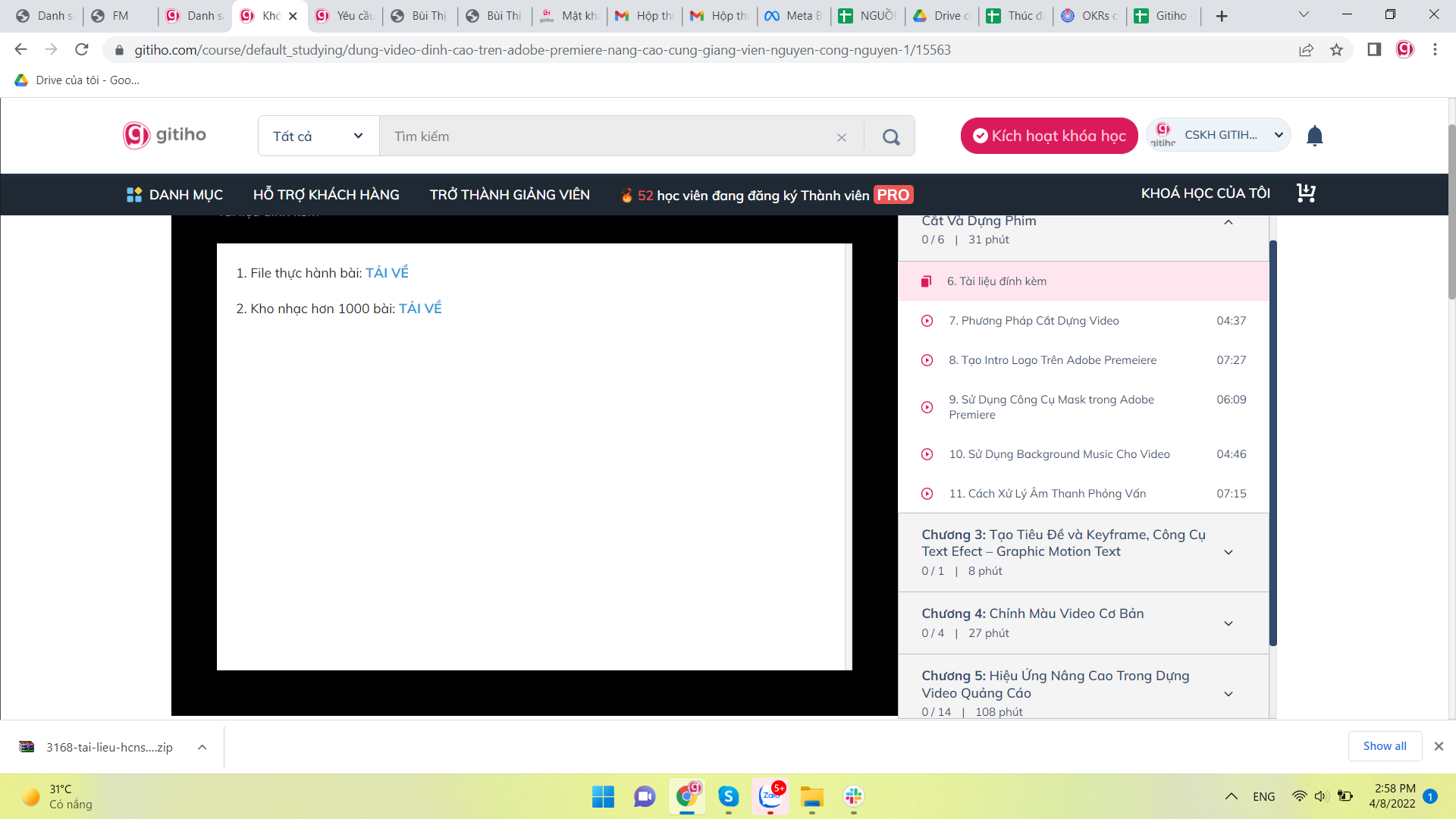The image size is (1456, 819).
Task: Click play icon for lesson 8
Action: click(x=927, y=360)
